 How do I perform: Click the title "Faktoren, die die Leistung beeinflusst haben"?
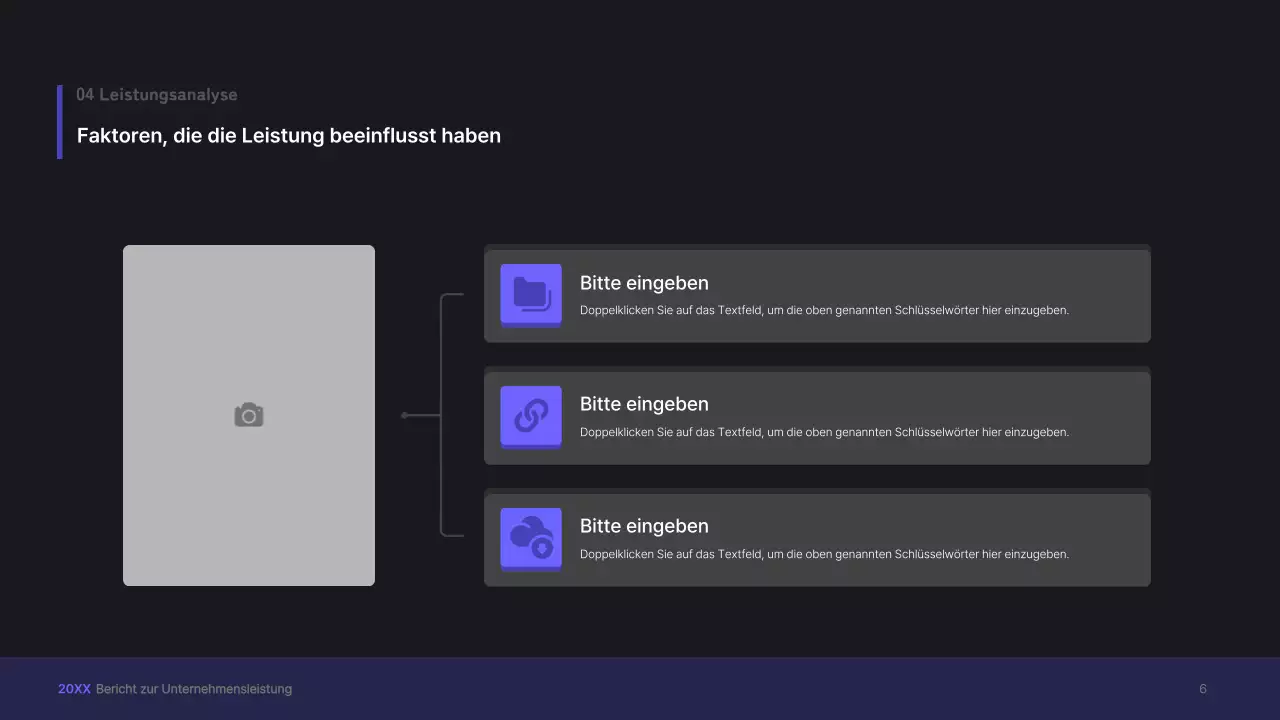pos(289,135)
